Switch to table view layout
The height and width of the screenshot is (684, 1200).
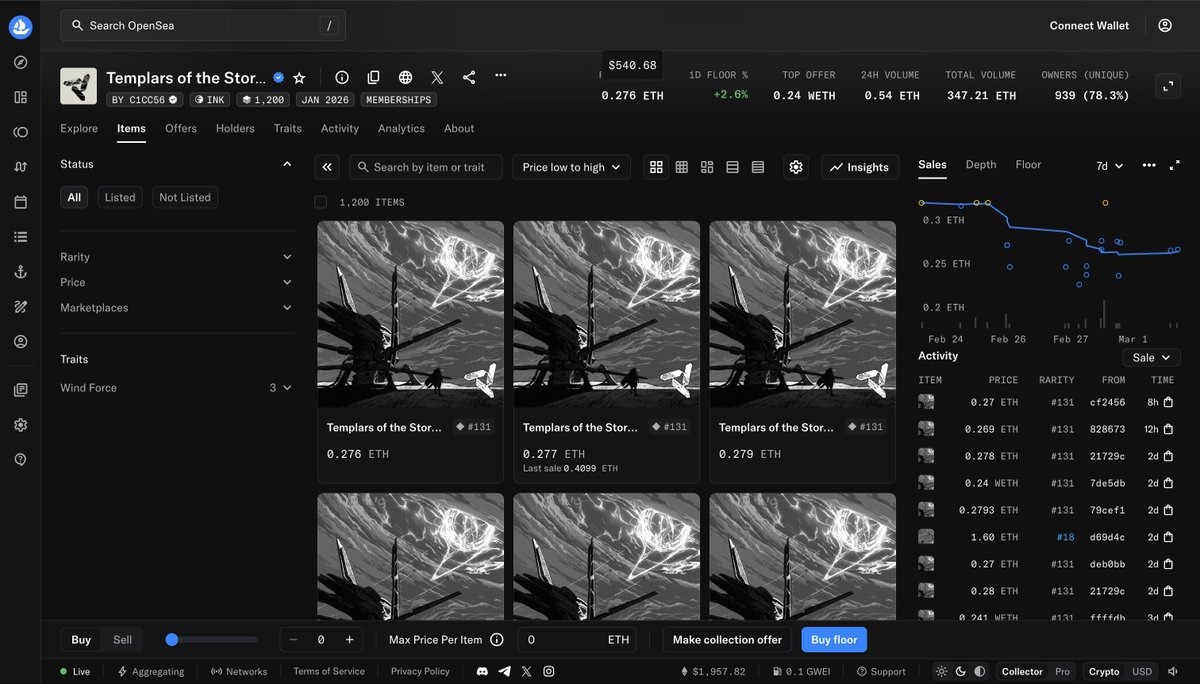758,167
